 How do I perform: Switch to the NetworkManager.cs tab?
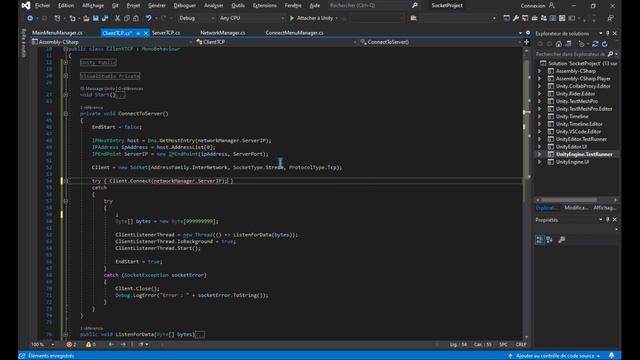pos(222,33)
